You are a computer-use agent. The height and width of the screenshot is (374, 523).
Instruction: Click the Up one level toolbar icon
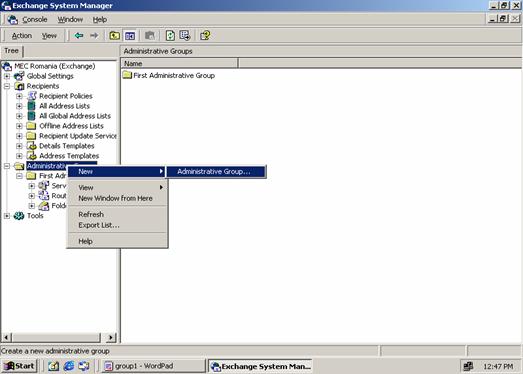(x=115, y=35)
